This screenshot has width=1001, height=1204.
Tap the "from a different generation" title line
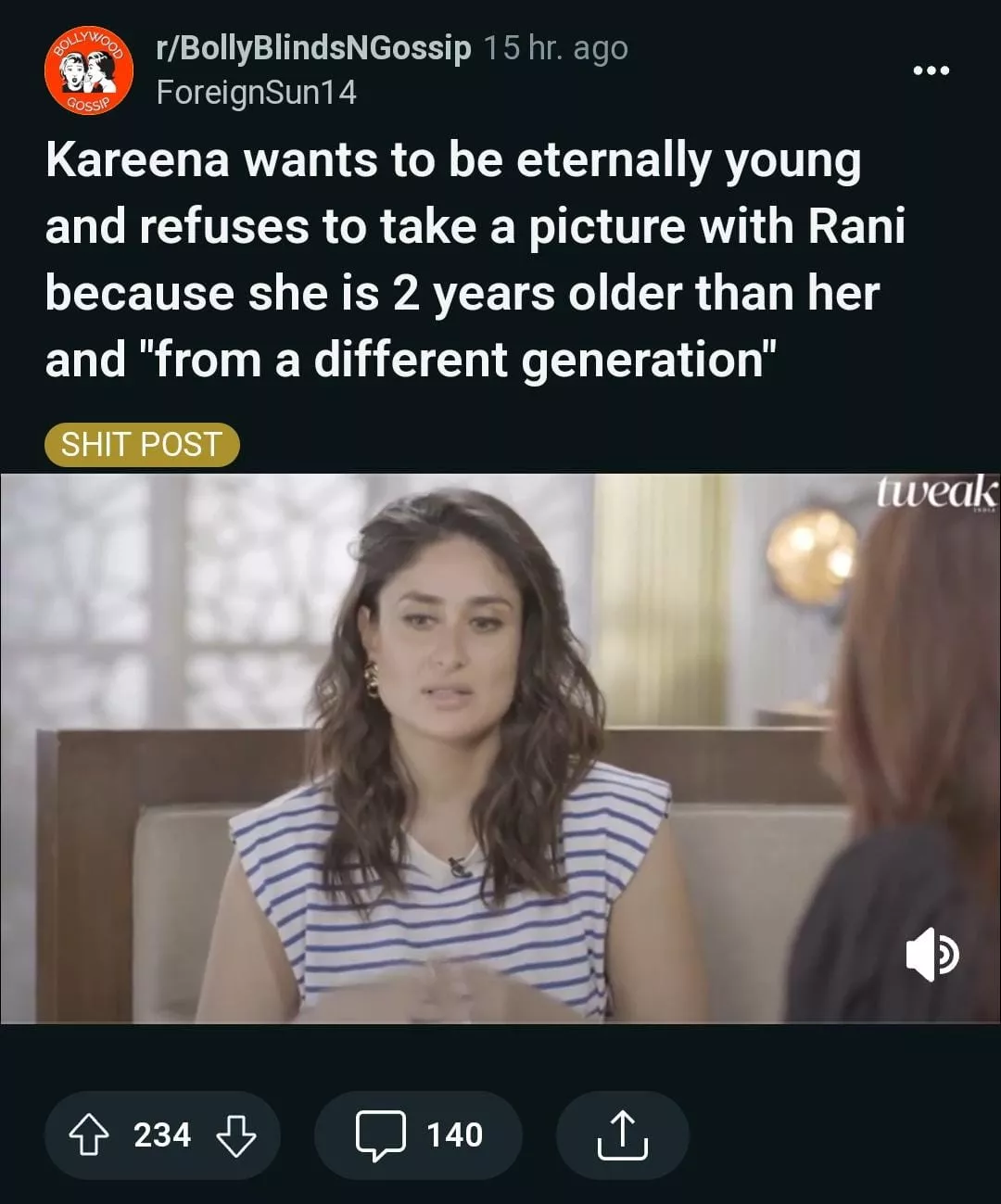point(411,360)
